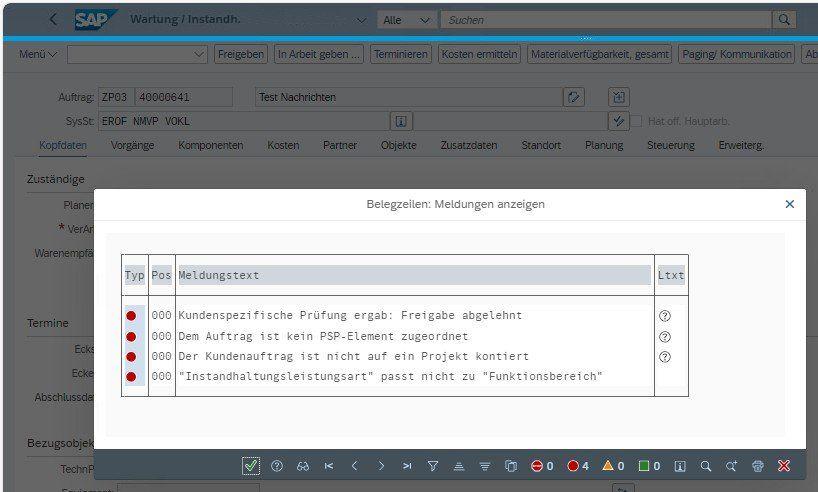This screenshot has width=818, height=492.
Task: Toggle 'Hat off. Haupterb.' checkbox
Action: pos(636,121)
